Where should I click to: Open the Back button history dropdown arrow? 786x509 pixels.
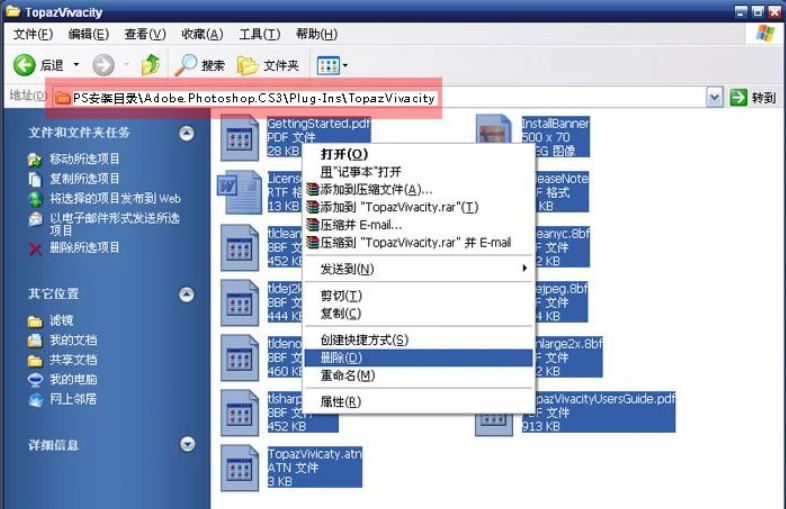pos(76,65)
